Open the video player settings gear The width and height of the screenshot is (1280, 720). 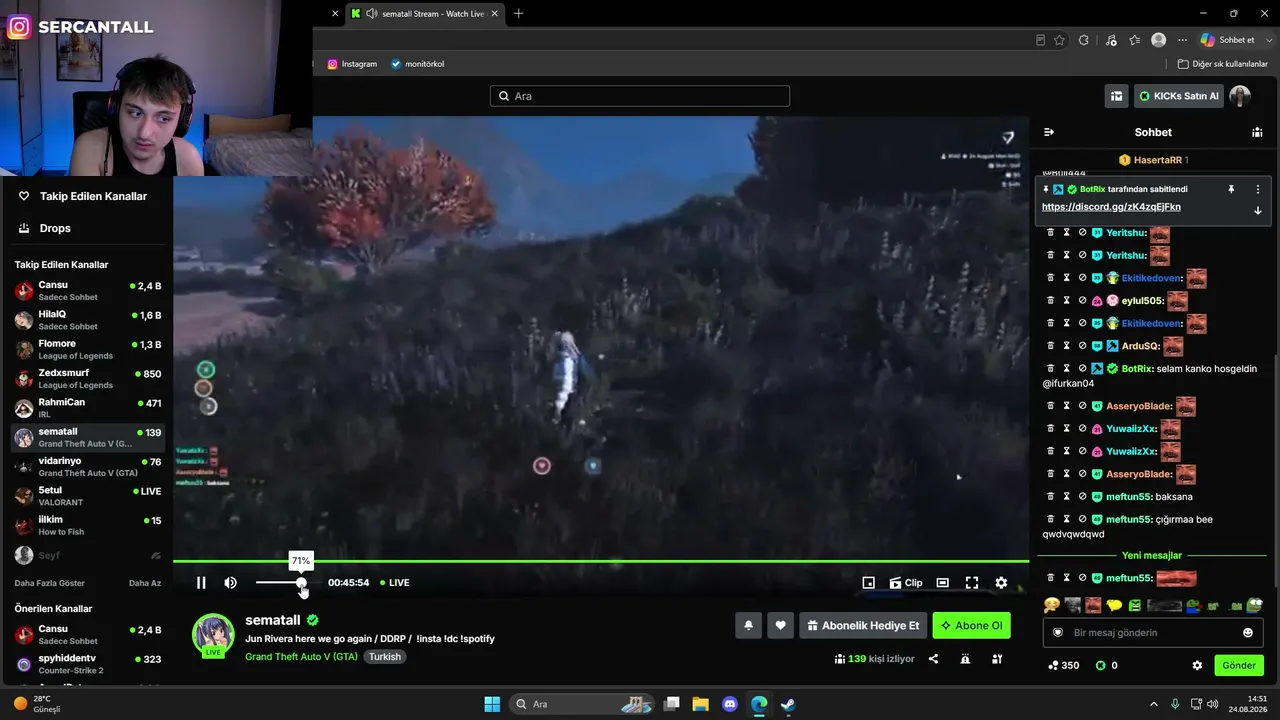coord(1001,583)
